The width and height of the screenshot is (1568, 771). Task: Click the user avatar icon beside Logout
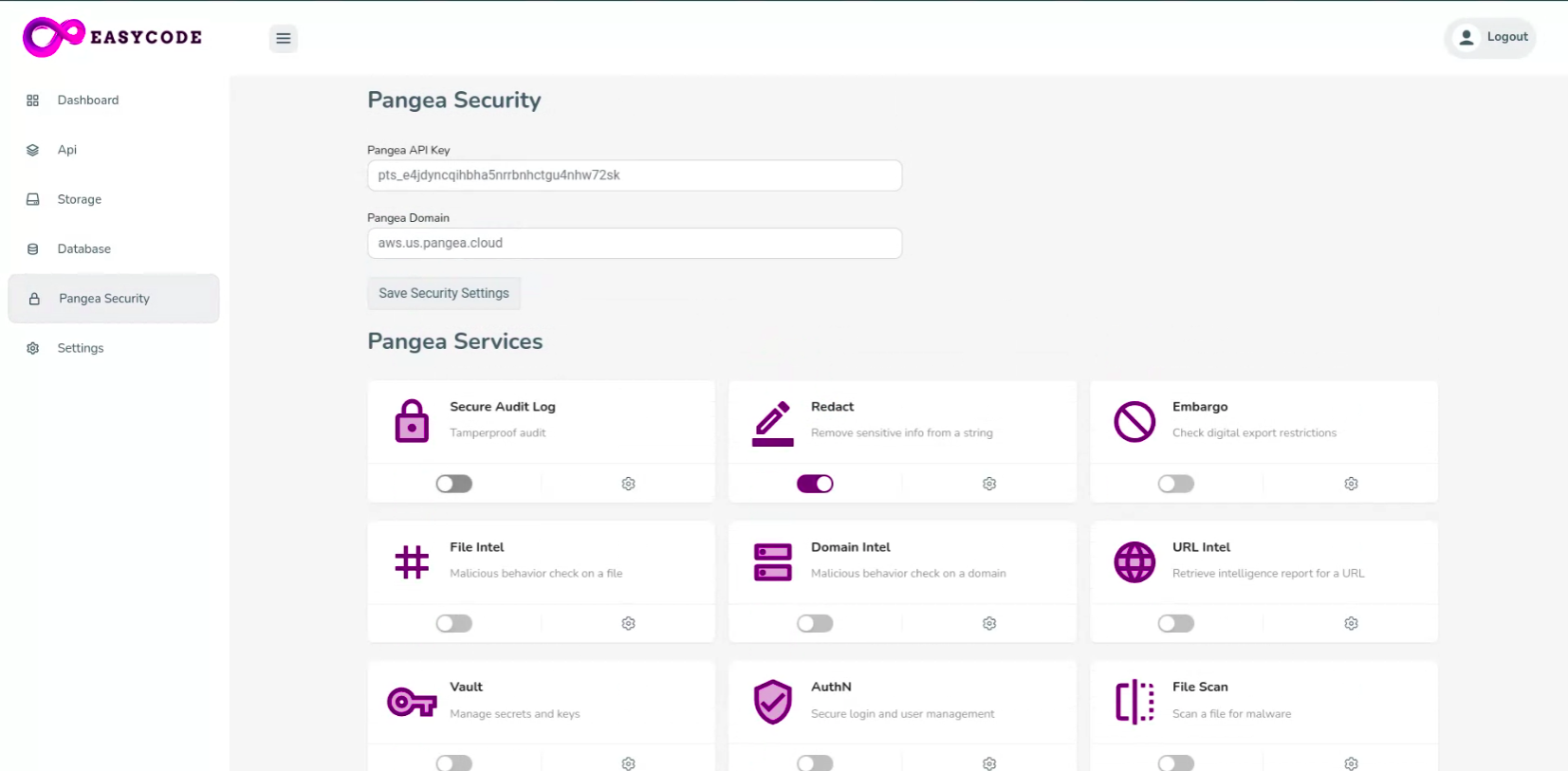1467,37
